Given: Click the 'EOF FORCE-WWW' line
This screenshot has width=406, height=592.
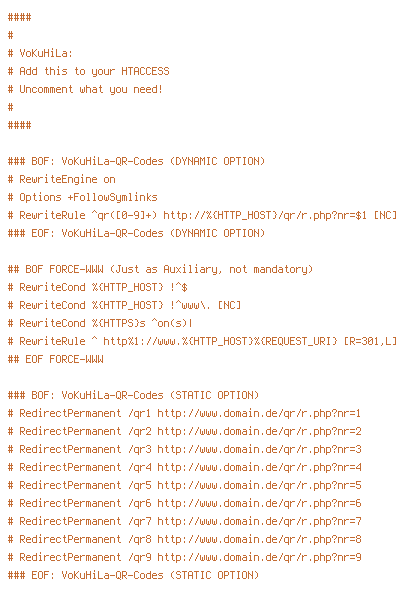Looking at the screenshot, I should point(56,359).
